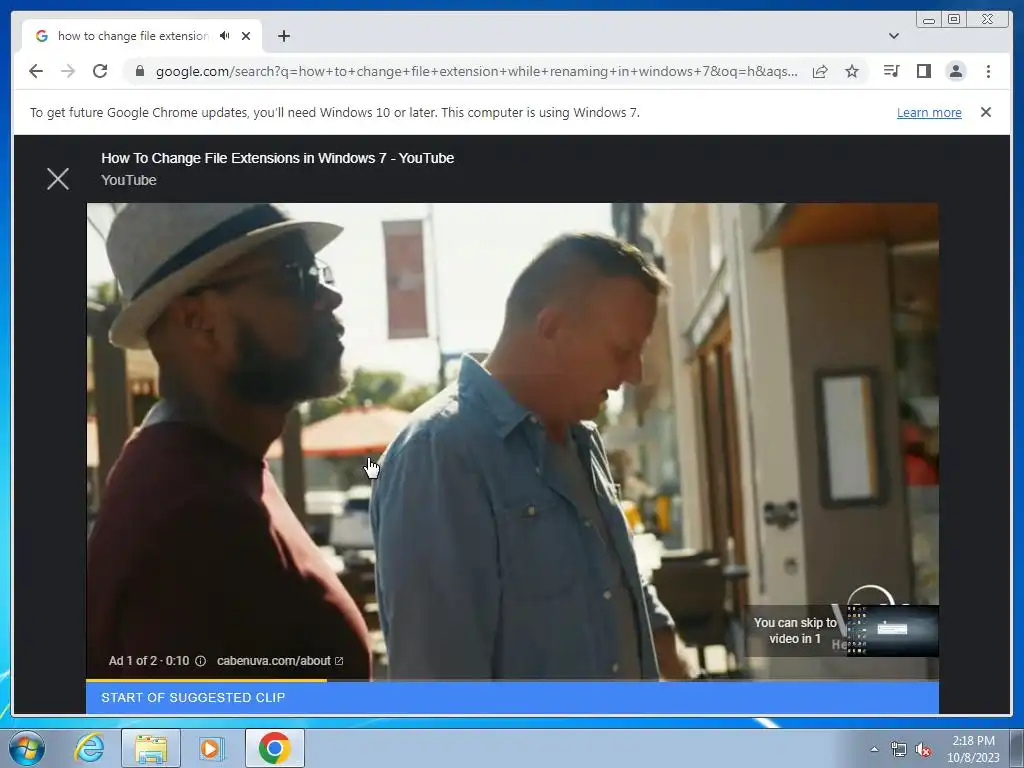Close the video overlay with the X
This screenshot has width=1024, height=768.
point(58,178)
